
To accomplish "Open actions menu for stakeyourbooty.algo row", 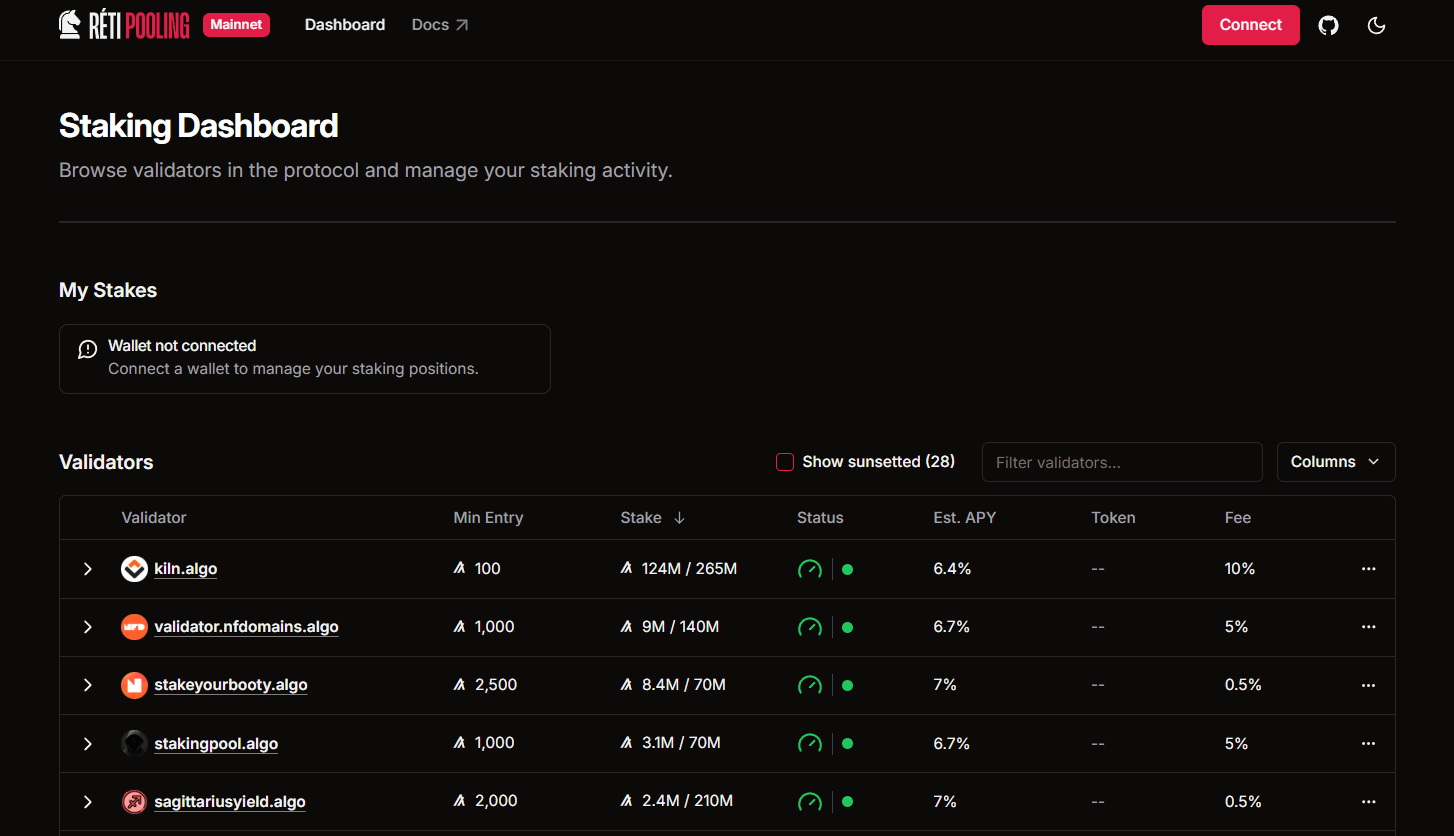I will tap(1369, 685).
